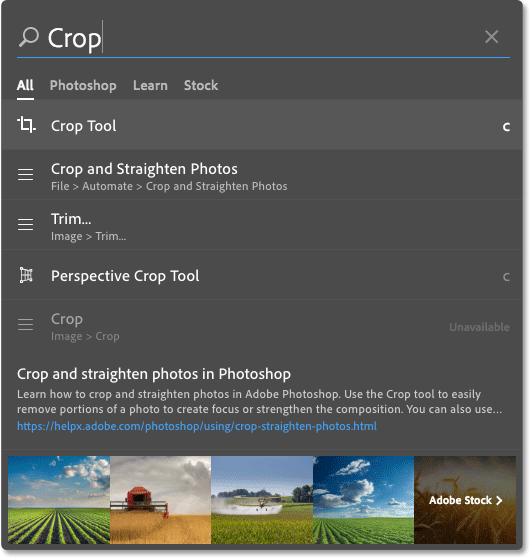Click the Image > Crop path text
Image resolution: width=531 pixels, height=559 pixels.
pyautogui.click(x=85, y=337)
